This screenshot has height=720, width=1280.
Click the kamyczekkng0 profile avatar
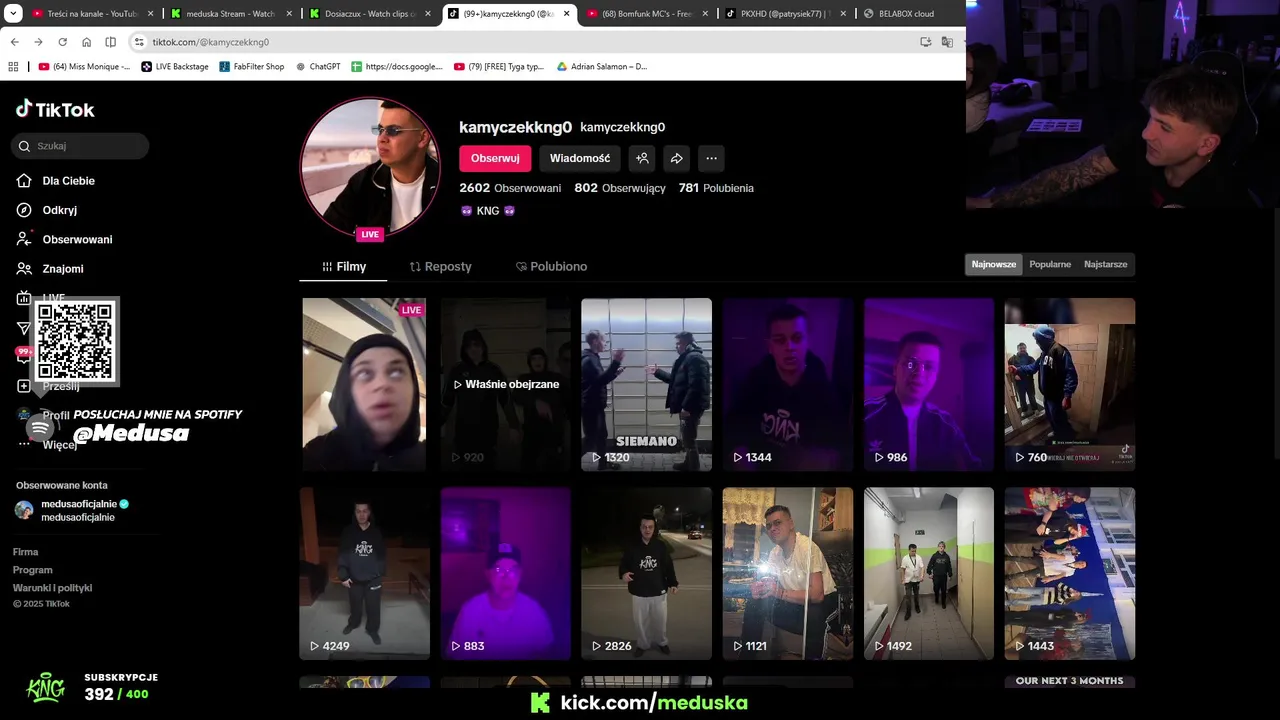[370, 167]
